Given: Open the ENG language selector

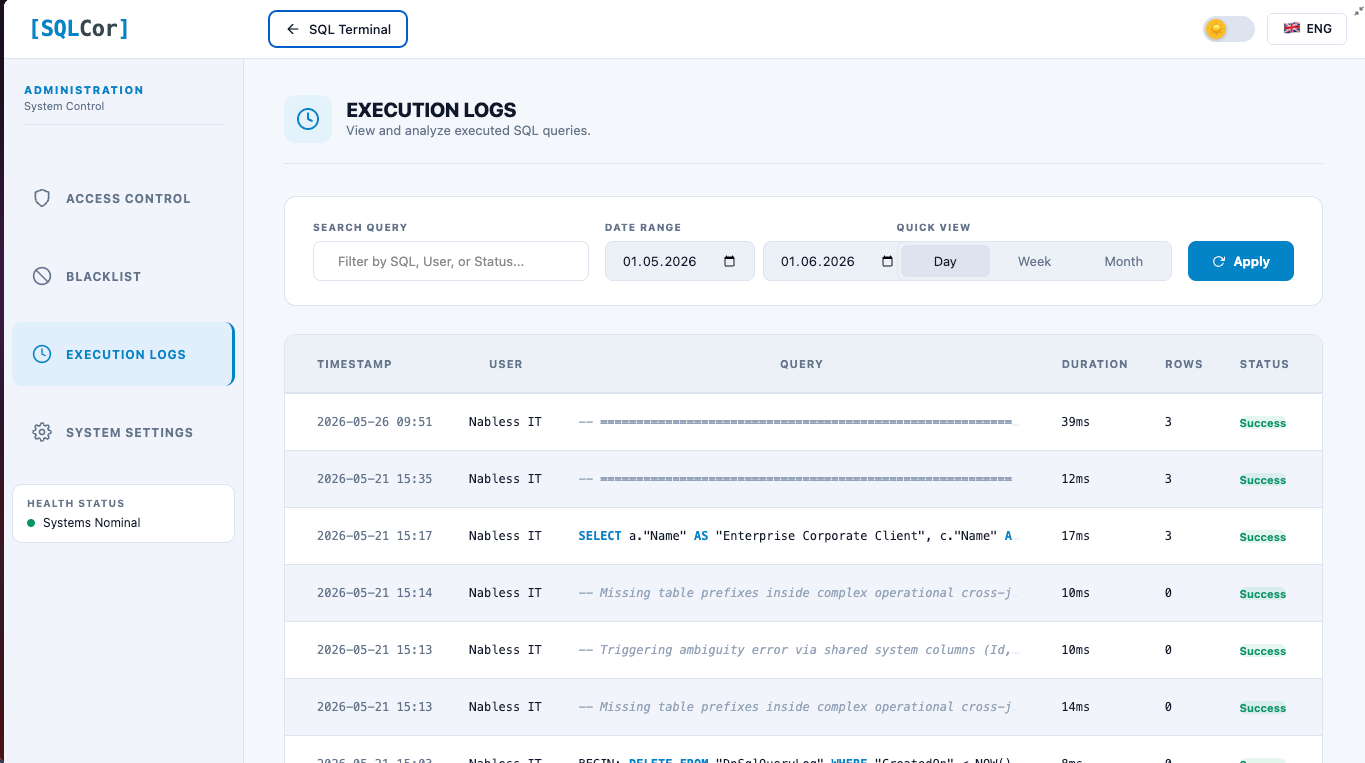Looking at the screenshot, I should coord(1306,29).
